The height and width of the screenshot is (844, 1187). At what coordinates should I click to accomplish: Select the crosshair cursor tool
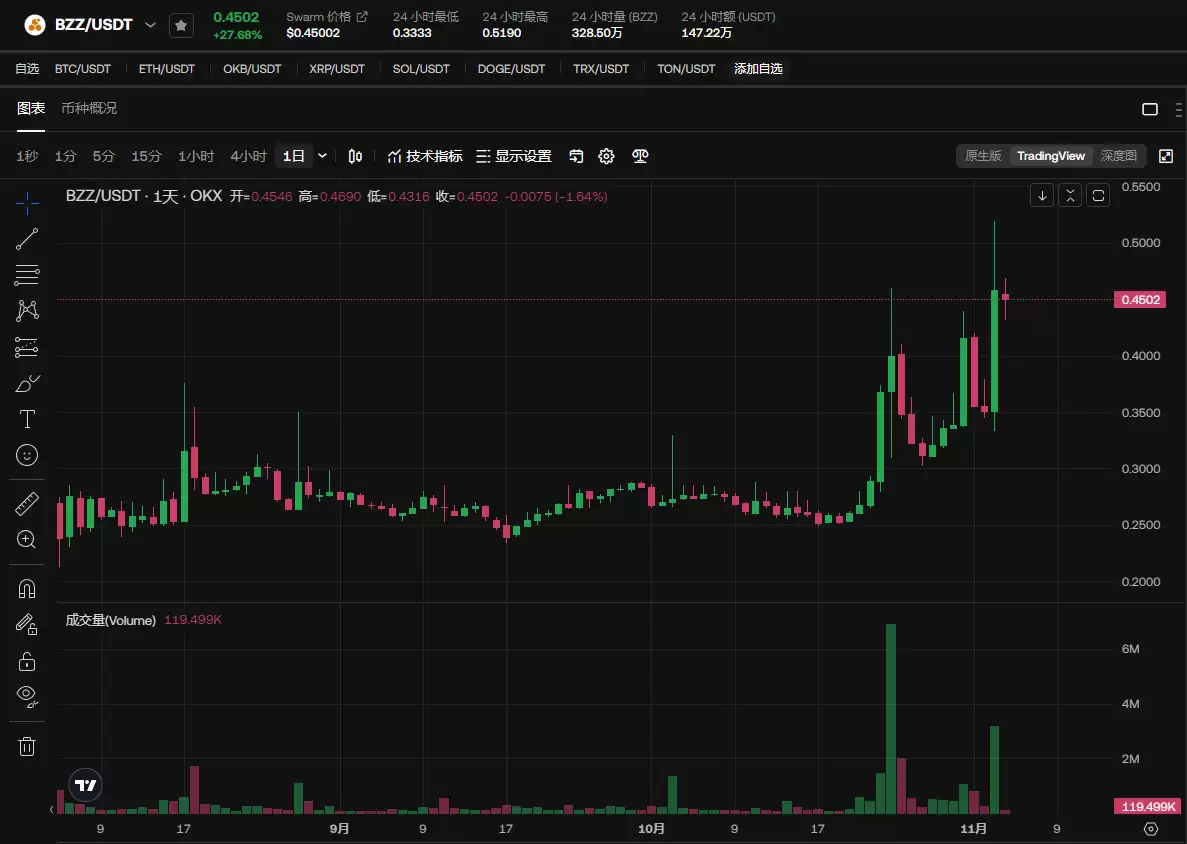click(26, 203)
